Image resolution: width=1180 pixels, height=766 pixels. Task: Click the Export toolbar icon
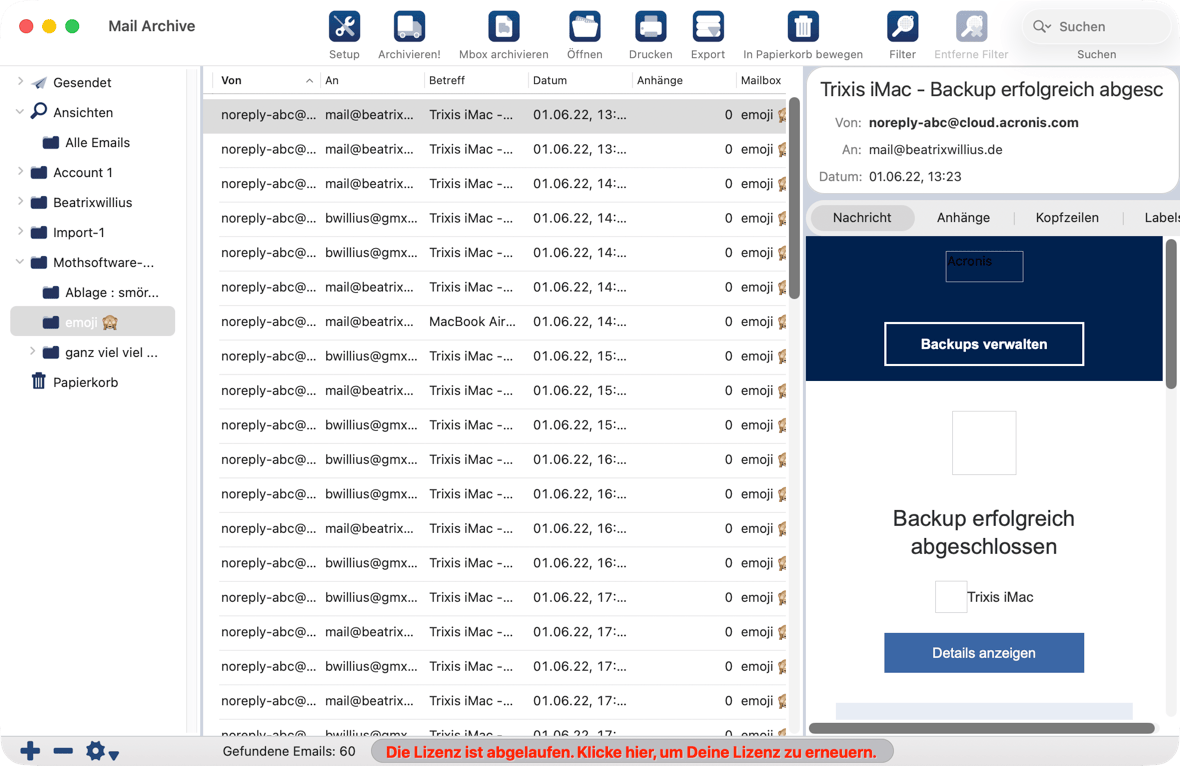point(707,27)
